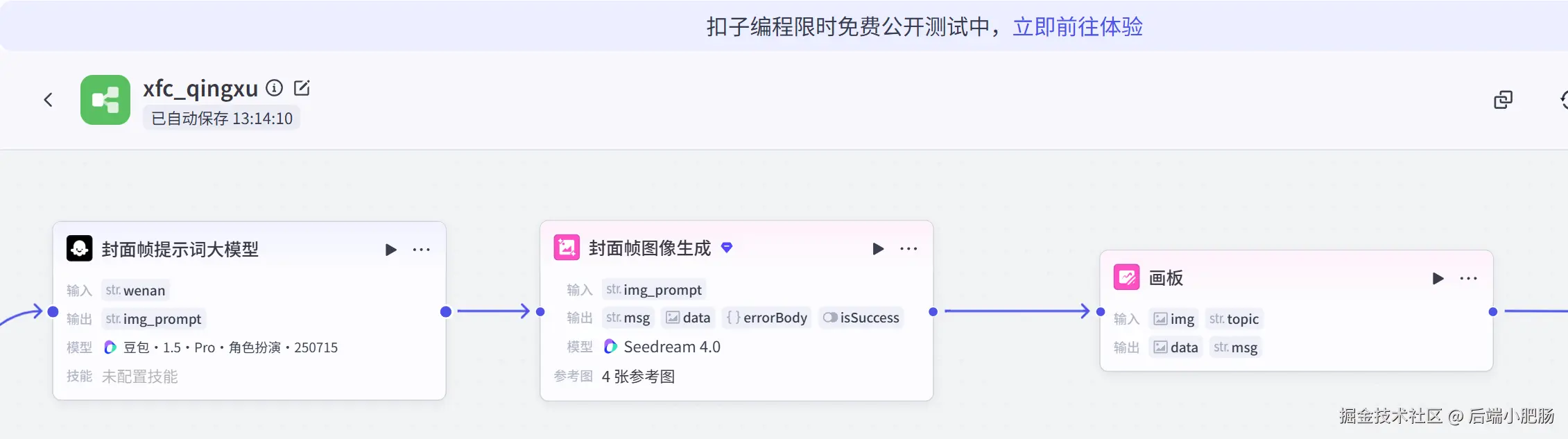The height and width of the screenshot is (439, 1568).
Task: Run the 封面帧提示词大模型 node
Action: [x=391, y=250]
